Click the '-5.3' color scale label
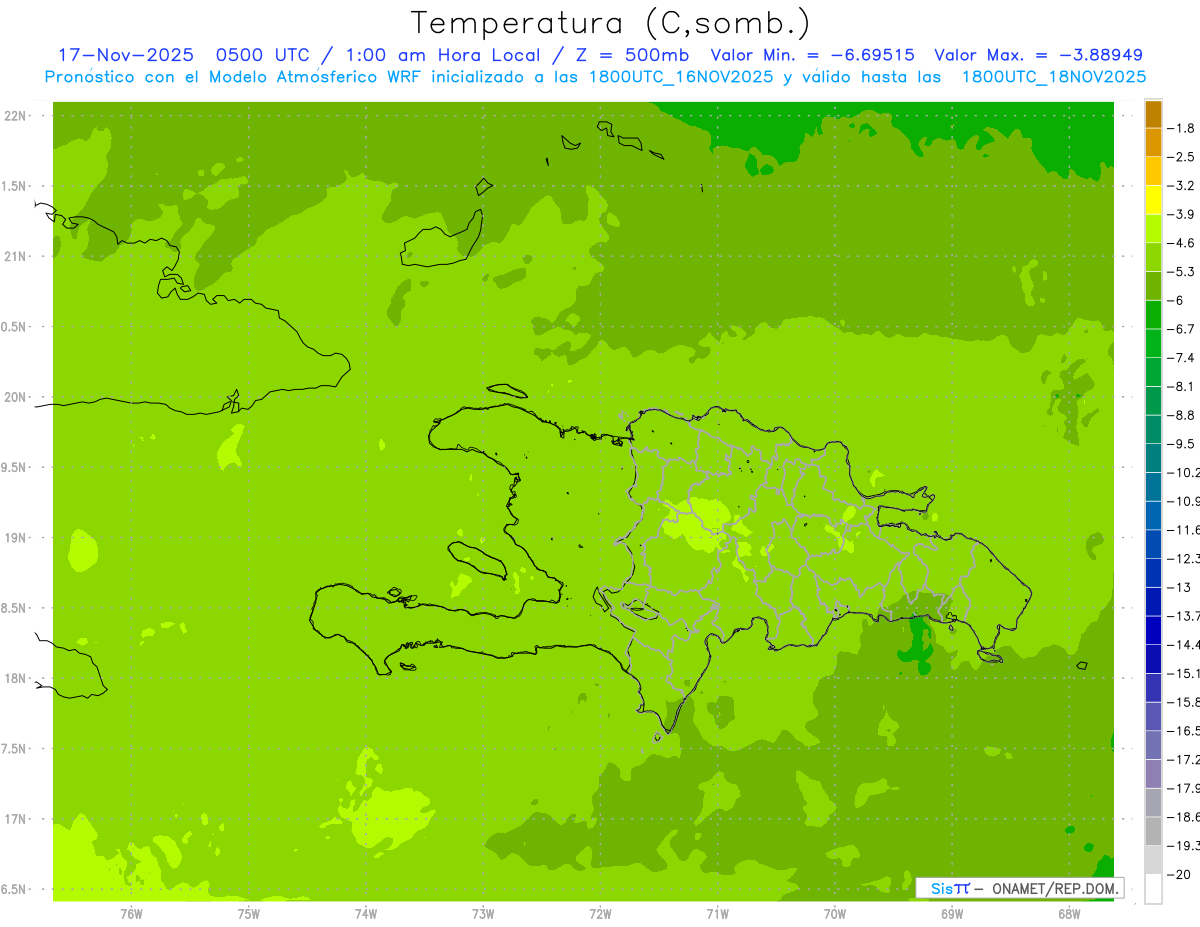The height and width of the screenshot is (927, 1200). (1183, 272)
